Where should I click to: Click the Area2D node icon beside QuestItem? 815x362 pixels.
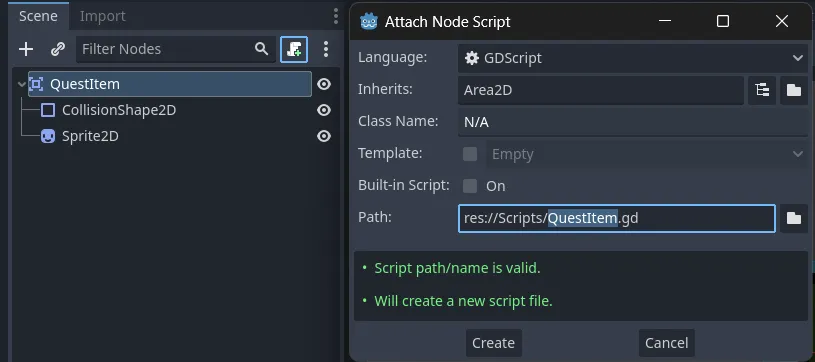[36, 84]
